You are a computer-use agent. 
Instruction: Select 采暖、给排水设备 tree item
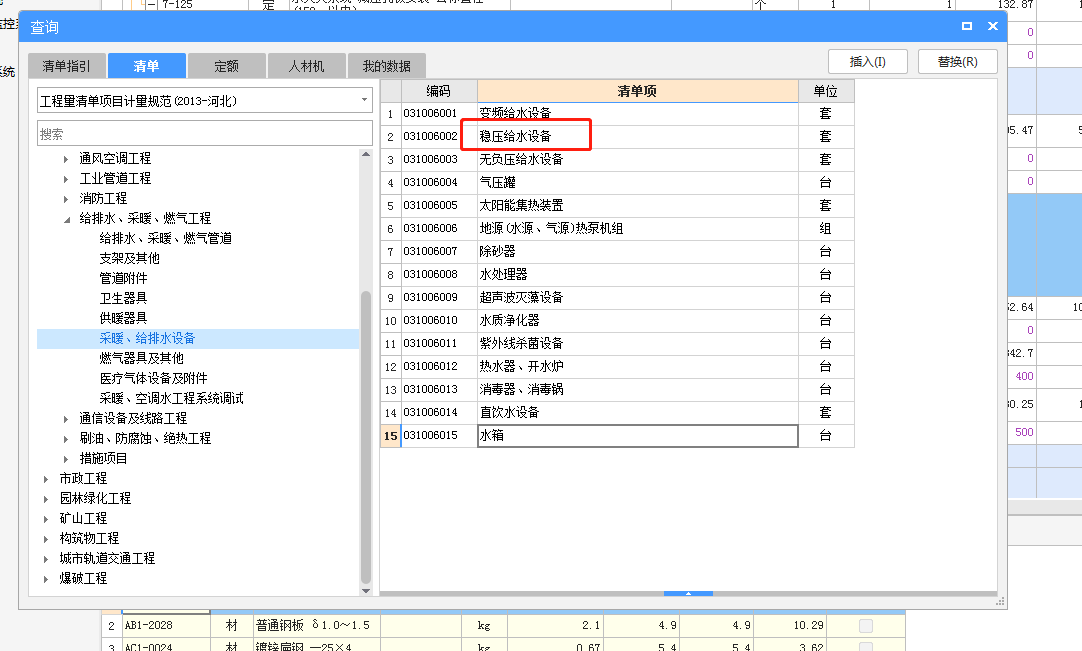pos(147,338)
